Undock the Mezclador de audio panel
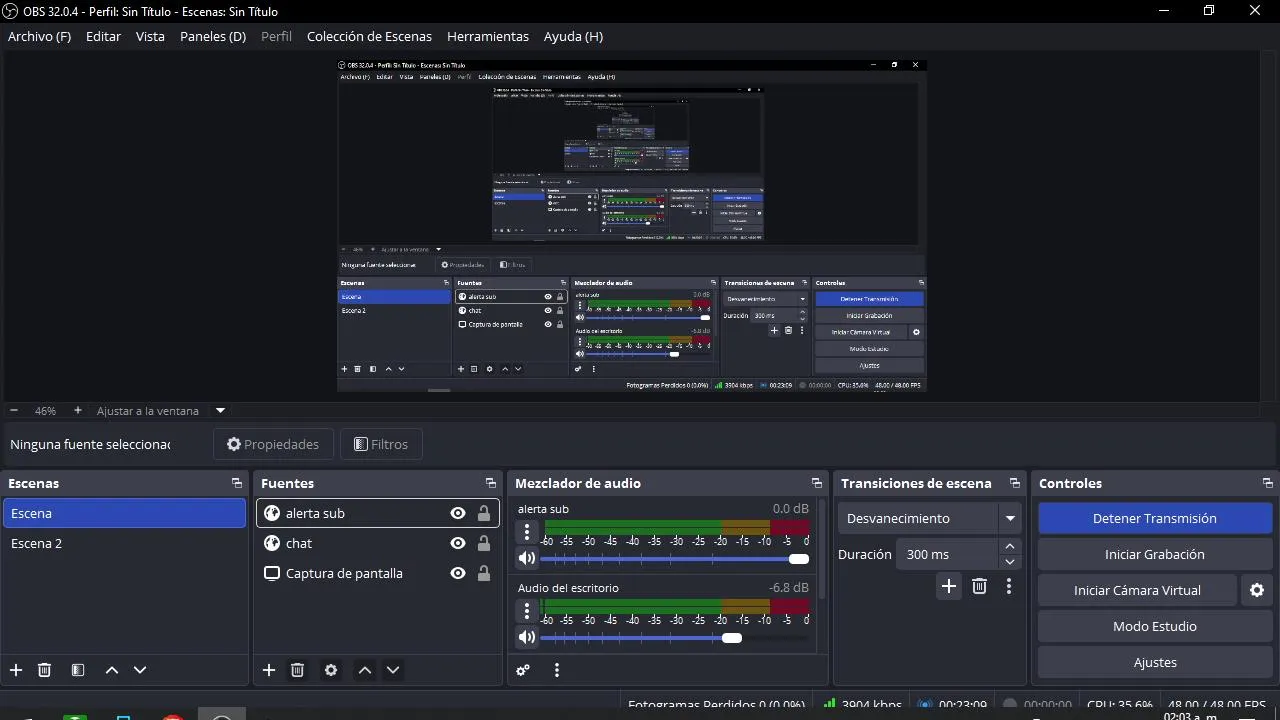Screen dimensions: 1280x720 (x=817, y=483)
